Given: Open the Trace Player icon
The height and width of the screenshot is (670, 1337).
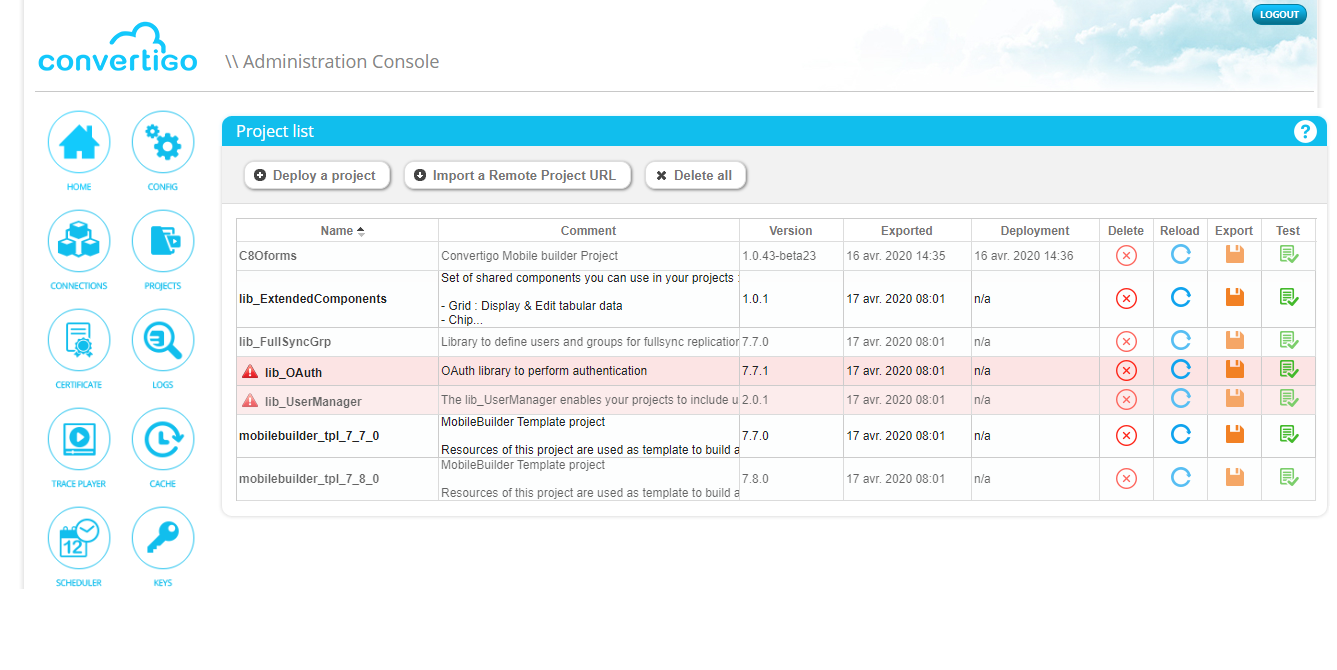Looking at the screenshot, I should (79, 439).
